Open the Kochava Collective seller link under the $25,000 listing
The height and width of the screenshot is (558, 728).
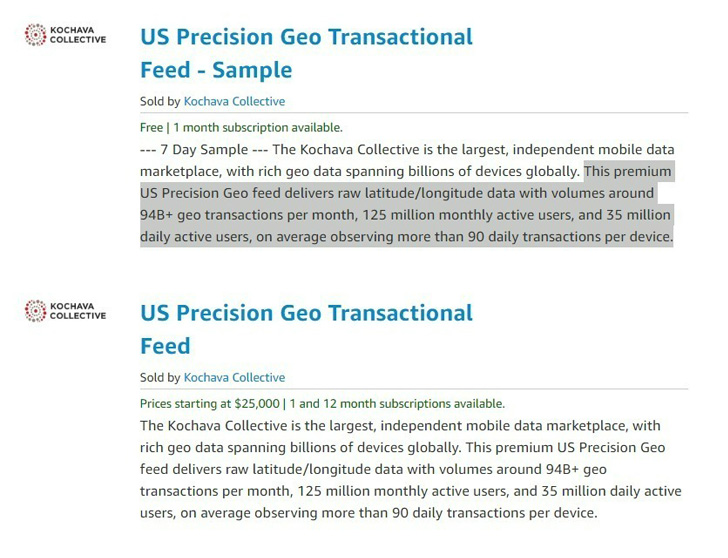234,377
